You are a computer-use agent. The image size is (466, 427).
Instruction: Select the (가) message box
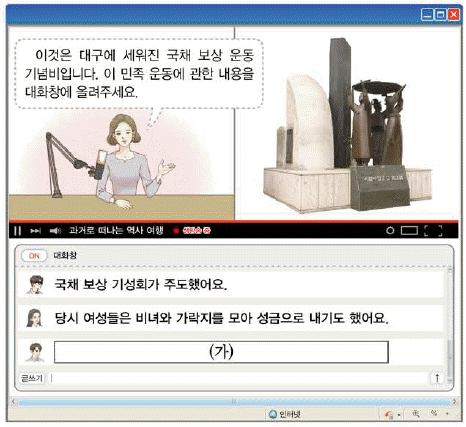221,352
